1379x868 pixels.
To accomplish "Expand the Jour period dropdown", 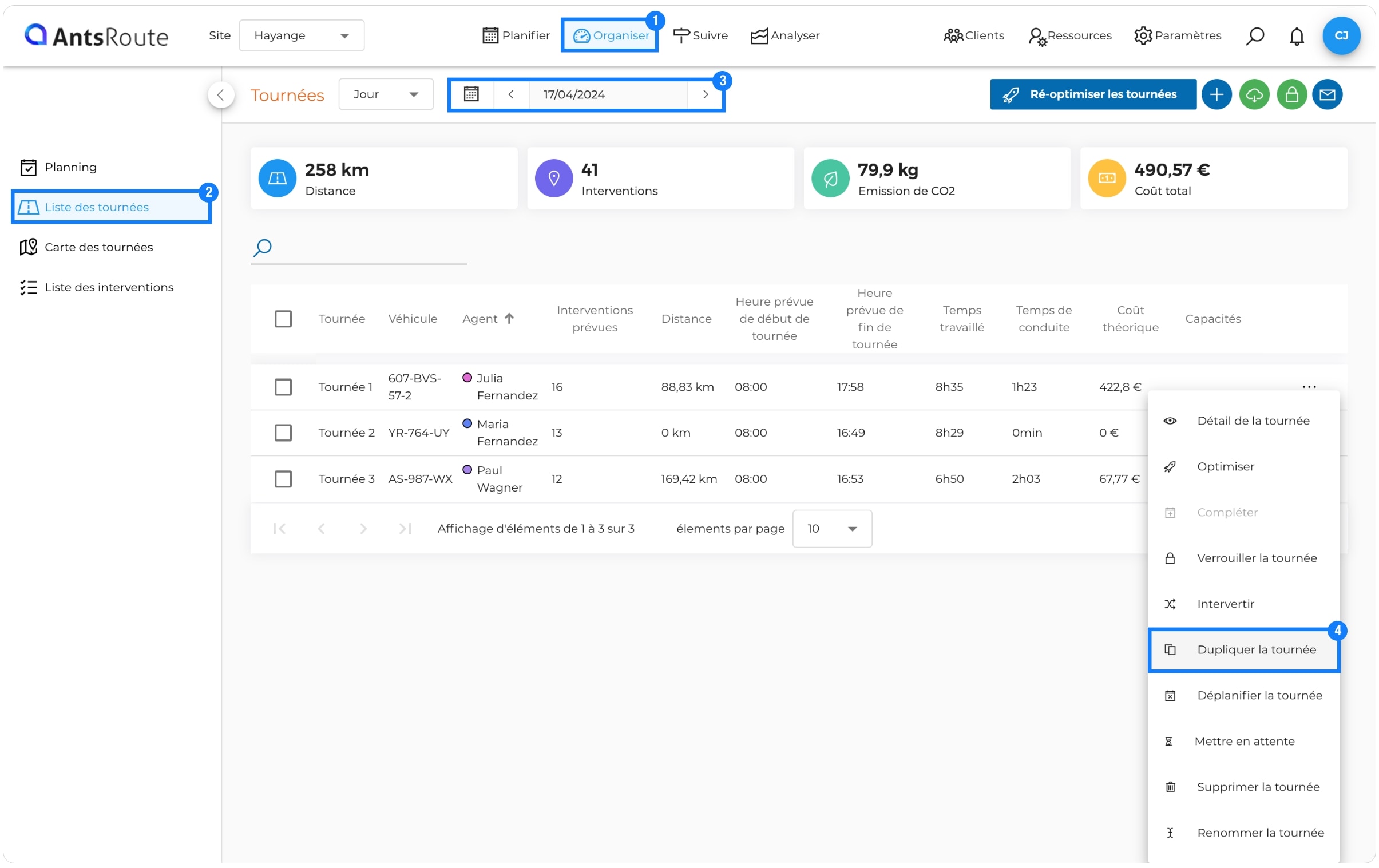I will point(386,94).
